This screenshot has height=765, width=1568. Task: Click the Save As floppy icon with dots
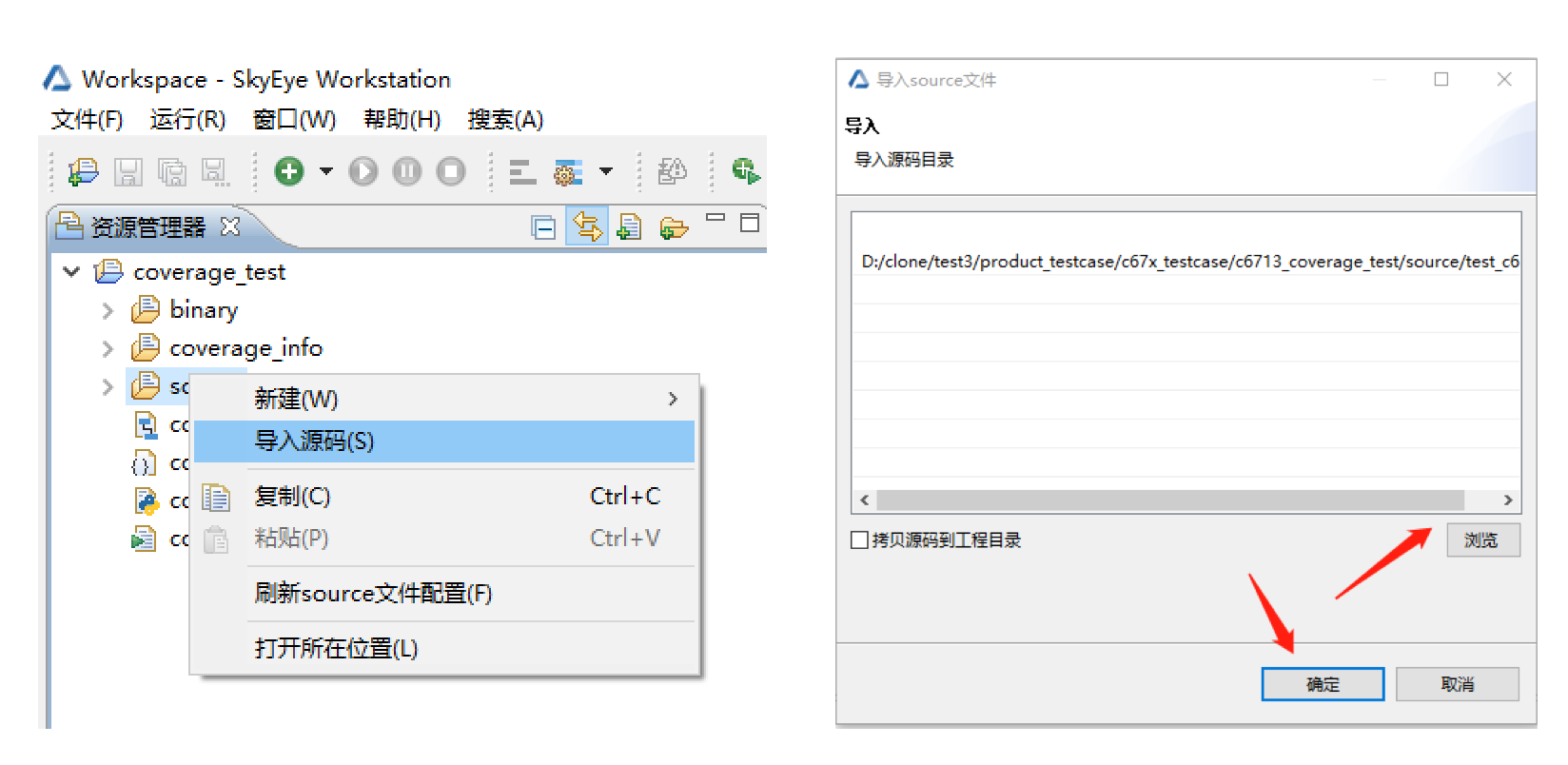[x=216, y=172]
